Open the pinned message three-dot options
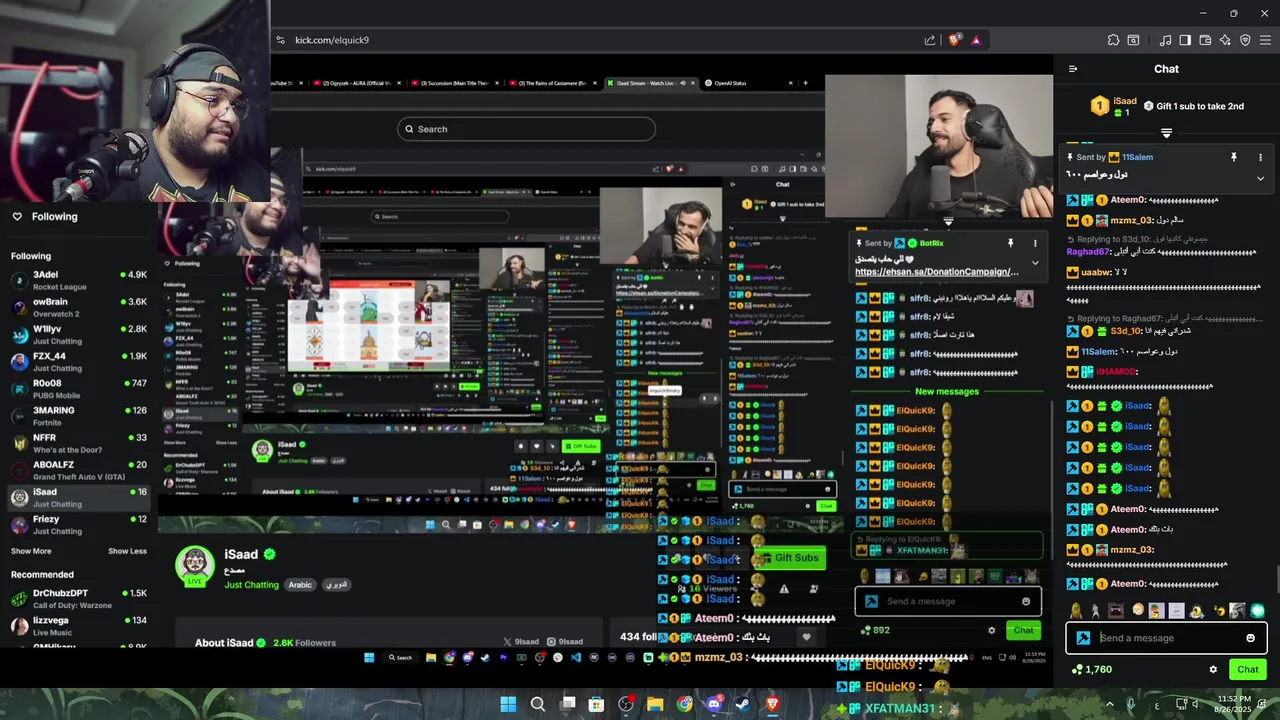This screenshot has height=720, width=1280. coord(1260,157)
